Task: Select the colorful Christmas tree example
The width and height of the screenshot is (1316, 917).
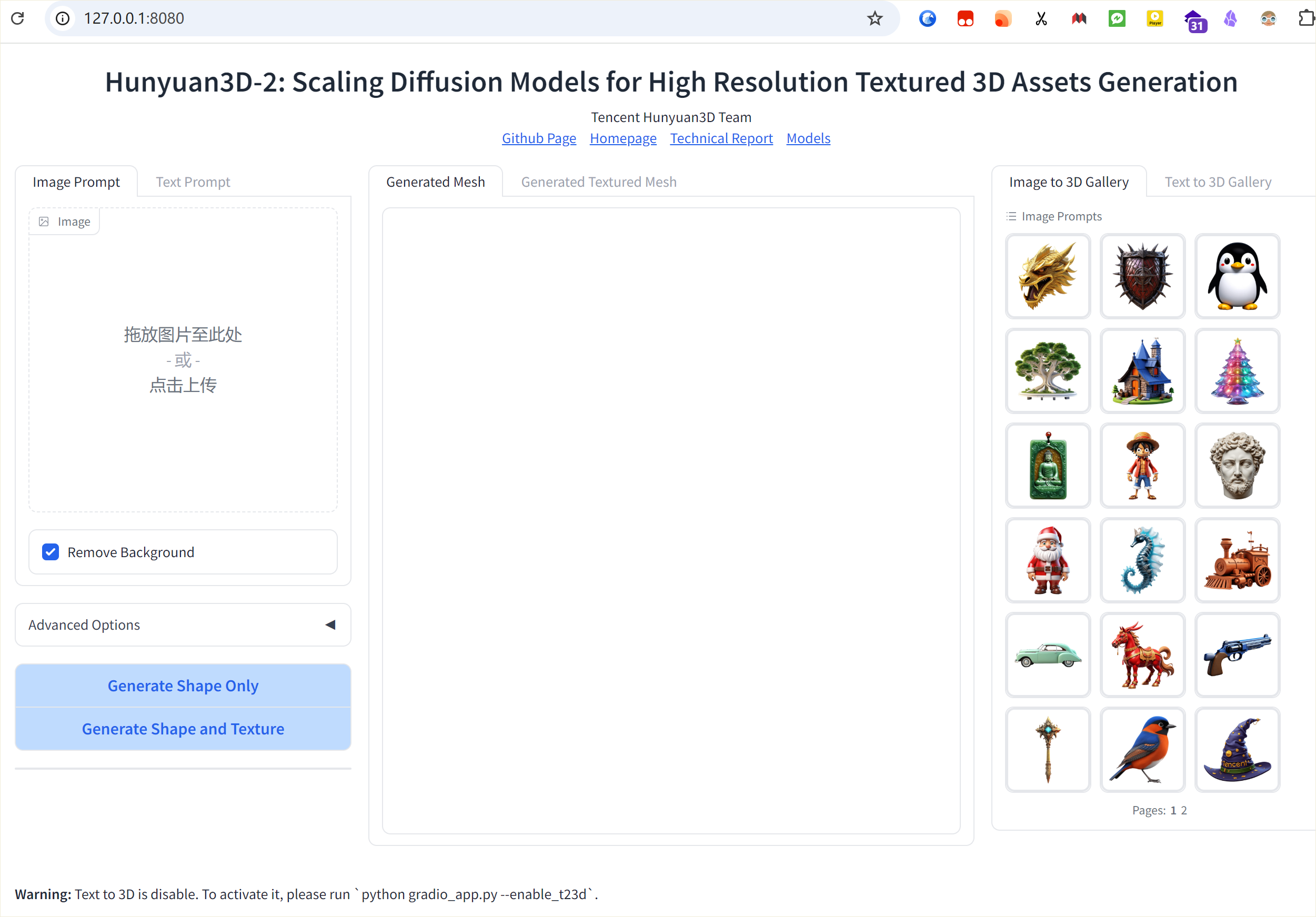Action: [x=1237, y=370]
